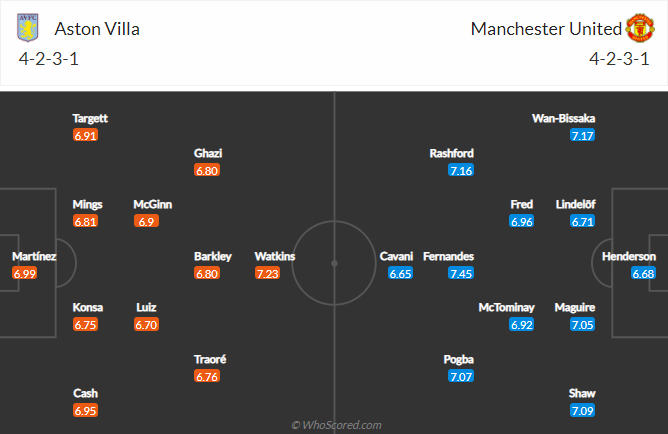Click the Manchester United club crest
The height and width of the screenshot is (434, 668).
637,27
